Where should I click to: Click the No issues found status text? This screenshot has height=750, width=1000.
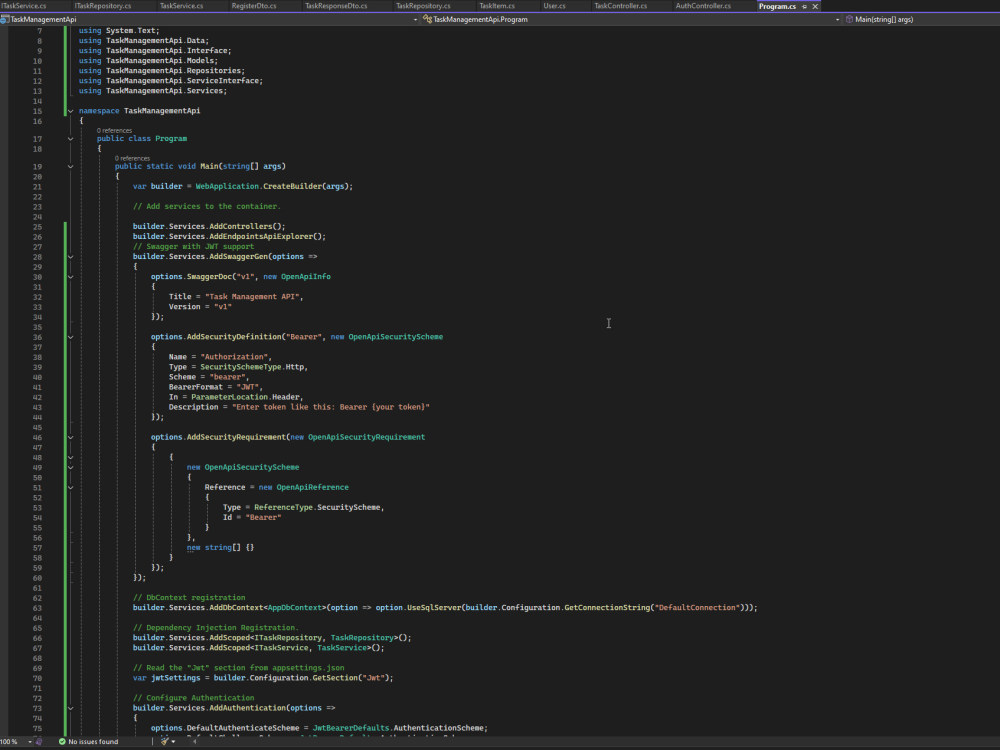[x=93, y=742]
